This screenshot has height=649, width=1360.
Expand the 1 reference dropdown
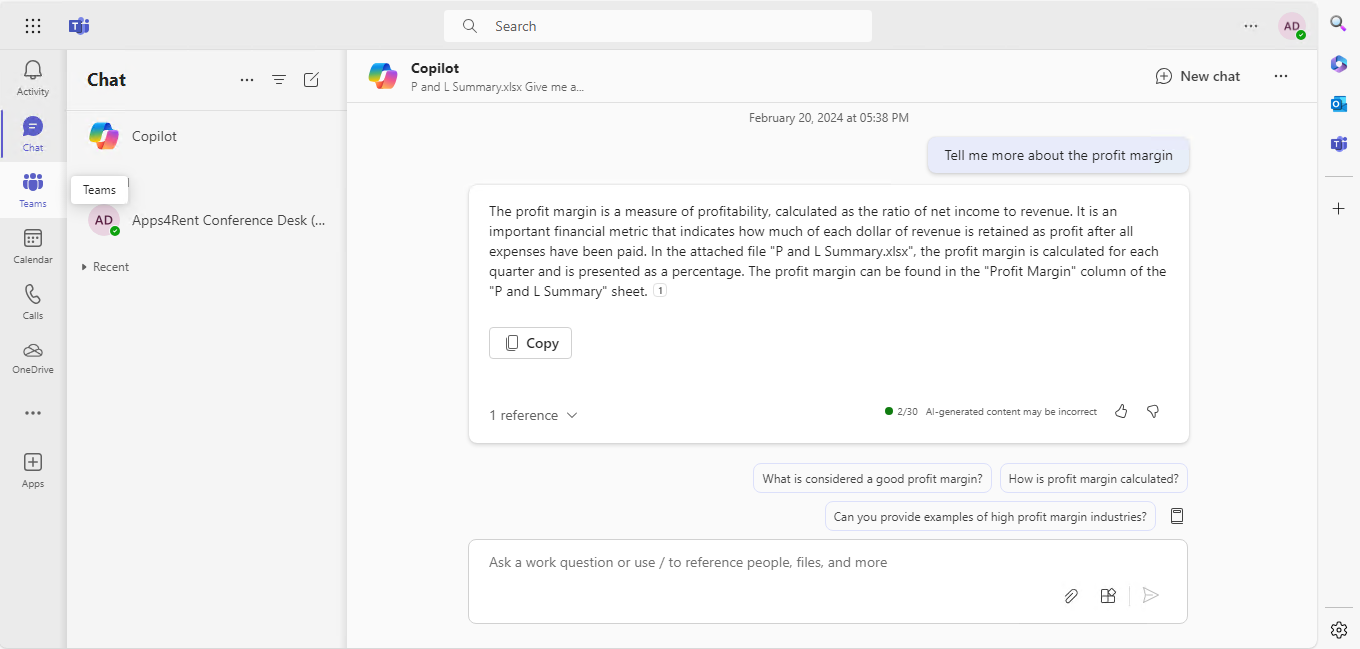533,415
